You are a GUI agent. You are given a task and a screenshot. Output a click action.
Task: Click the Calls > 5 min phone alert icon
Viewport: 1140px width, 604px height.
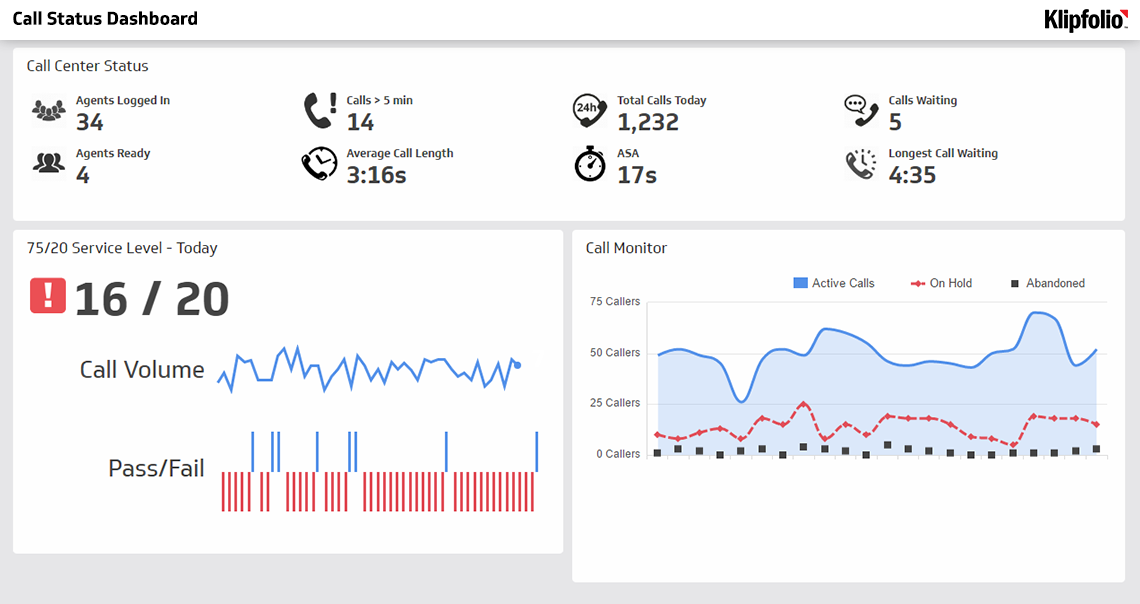click(x=320, y=110)
